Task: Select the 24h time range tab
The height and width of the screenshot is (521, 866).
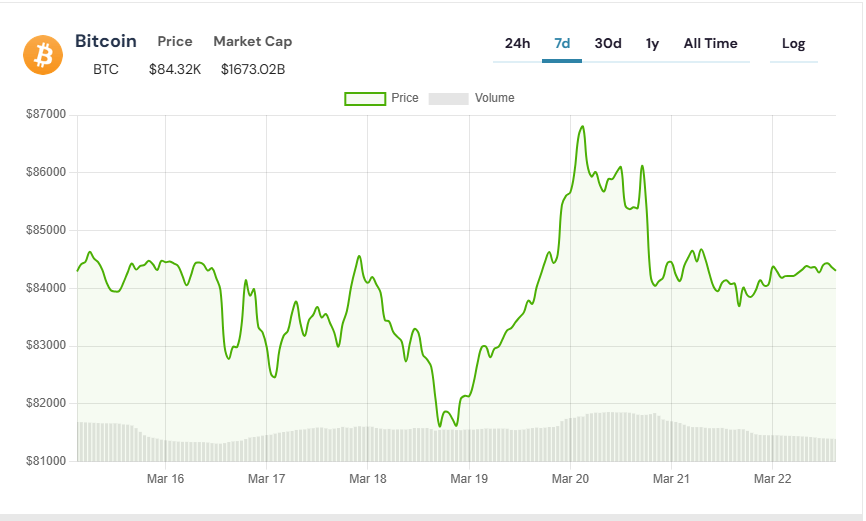Action: pyautogui.click(x=518, y=44)
